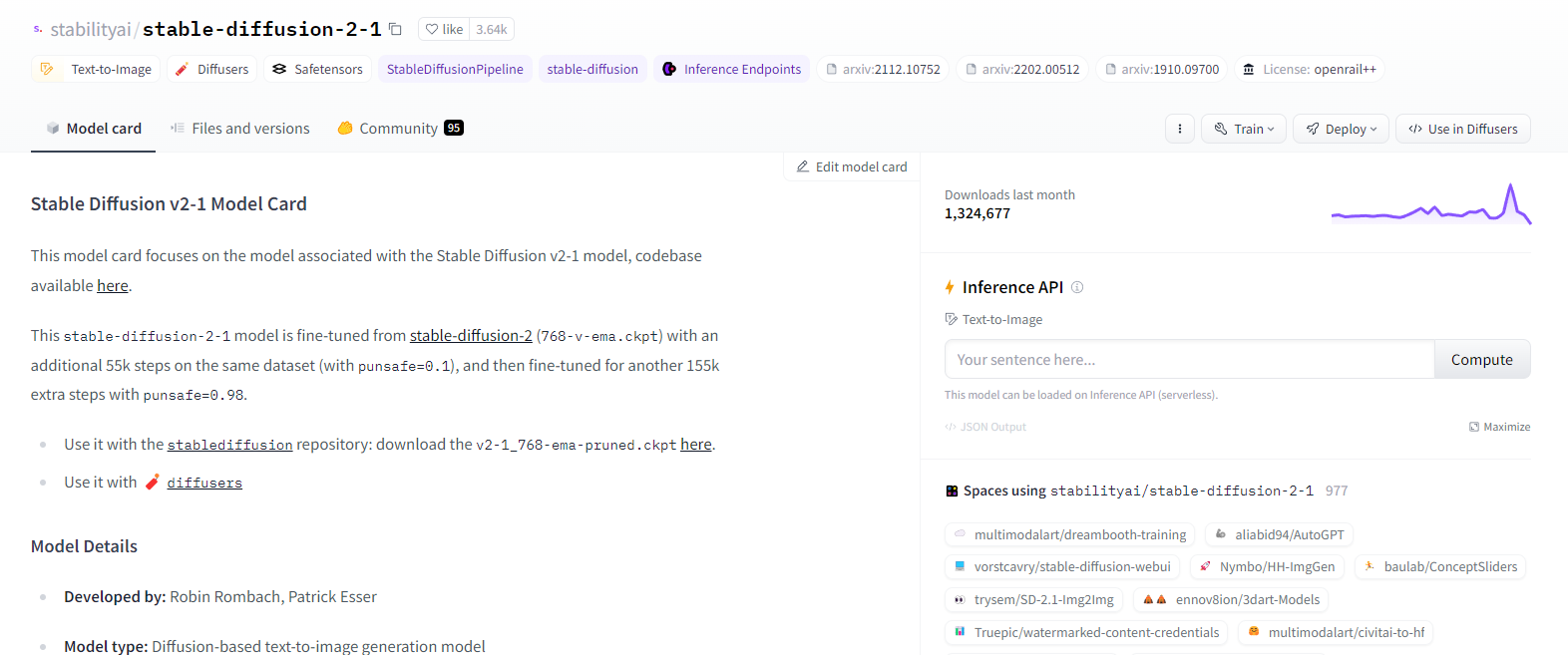Screen dimensions: 1568x655
Task: Open multimodalart/dreambooth-training space
Action: [x=1070, y=535]
